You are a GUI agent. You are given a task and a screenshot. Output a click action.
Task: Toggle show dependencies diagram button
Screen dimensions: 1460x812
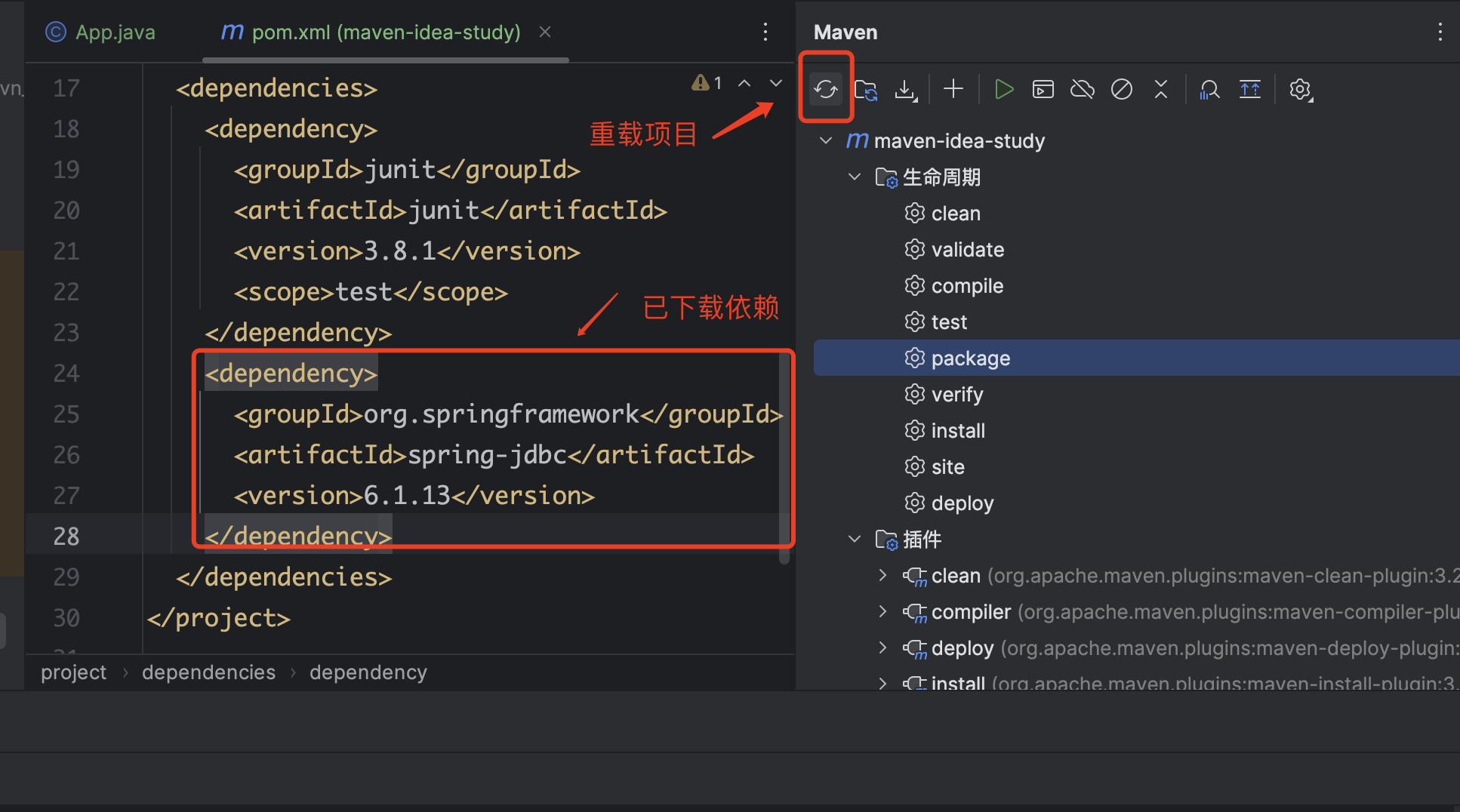pos(1210,89)
